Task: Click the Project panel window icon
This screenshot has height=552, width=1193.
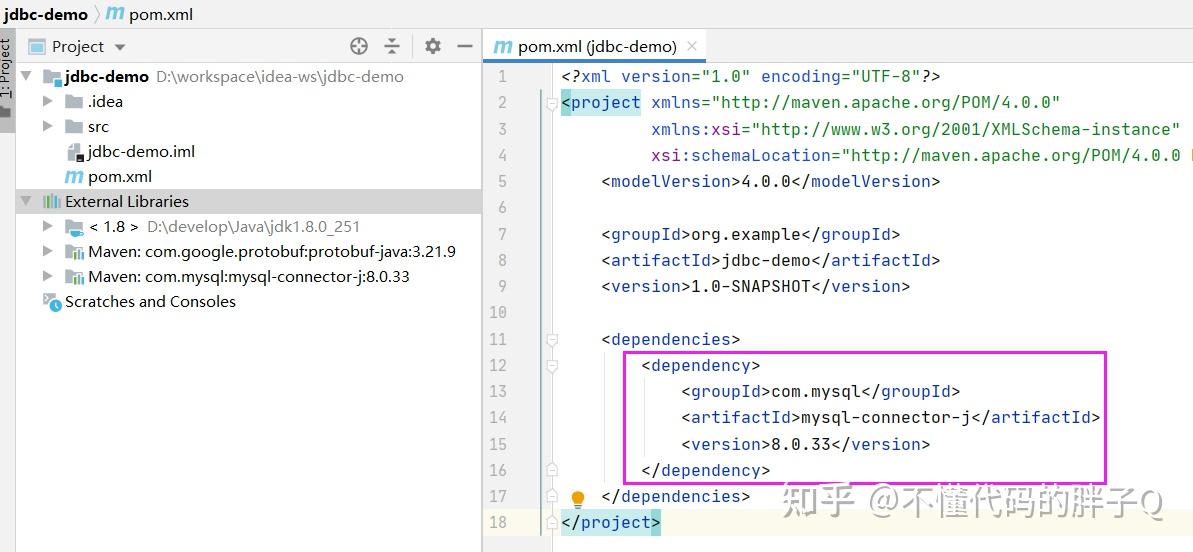Action: point(37,46)
